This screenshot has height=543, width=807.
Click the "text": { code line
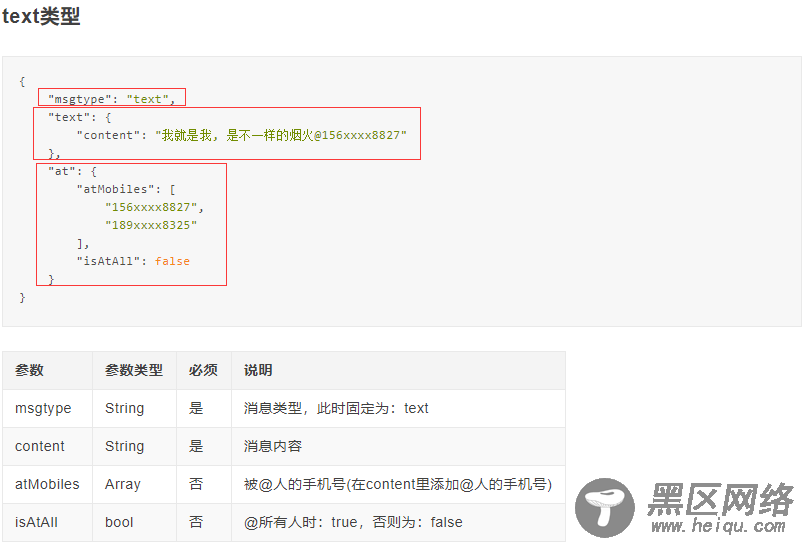pyautogui.click(x=79, y=117)
